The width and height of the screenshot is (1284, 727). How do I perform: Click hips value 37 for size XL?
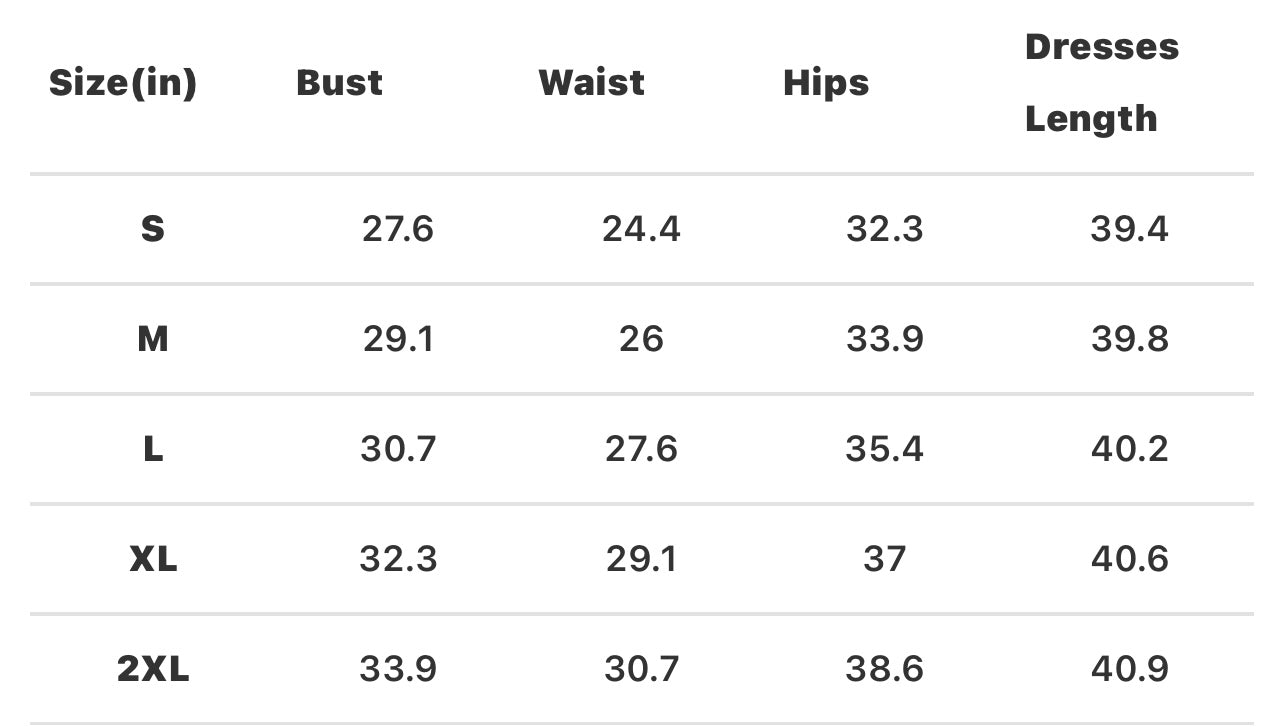884,559
